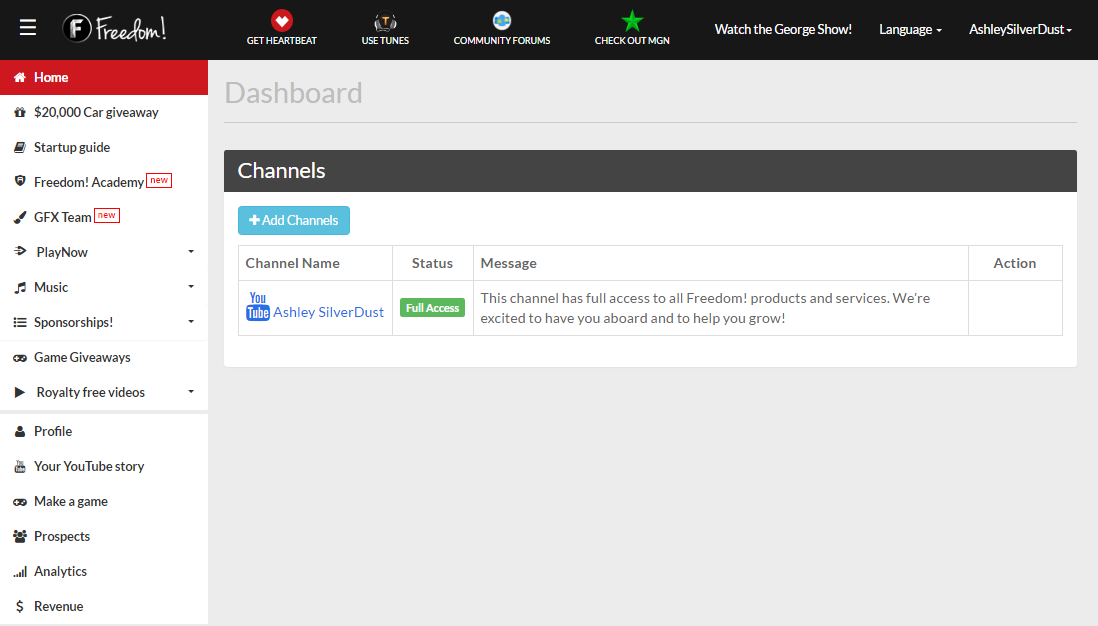
Task: Expand the Language dropdown
Action: 910,30
